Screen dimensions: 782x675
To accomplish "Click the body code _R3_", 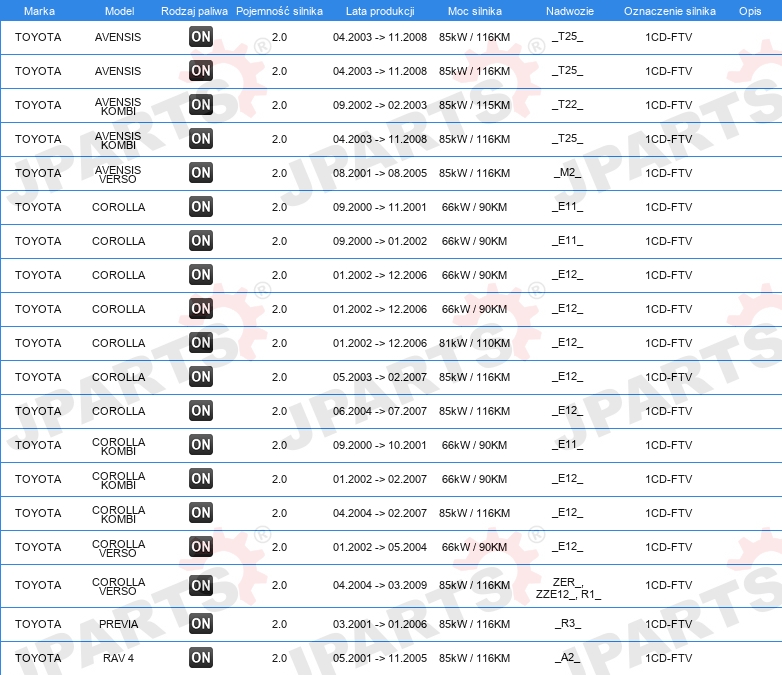I will click(x=568, y=623).
